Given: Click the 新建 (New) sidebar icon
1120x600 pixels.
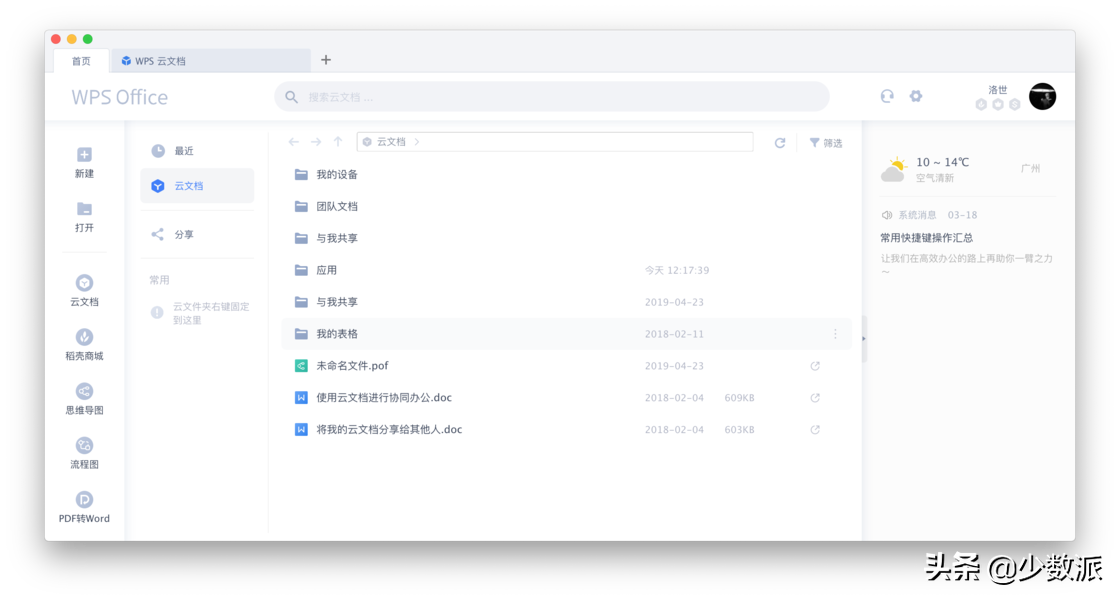Looking at the screenshot, I should point(84,155).
